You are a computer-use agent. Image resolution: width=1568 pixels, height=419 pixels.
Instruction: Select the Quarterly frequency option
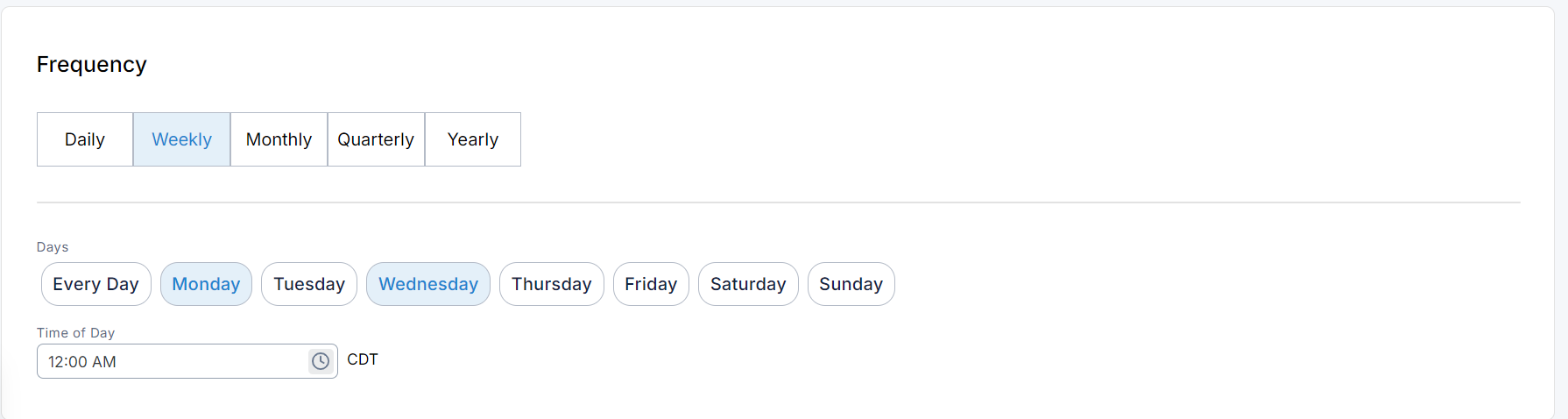pos(376,139)
